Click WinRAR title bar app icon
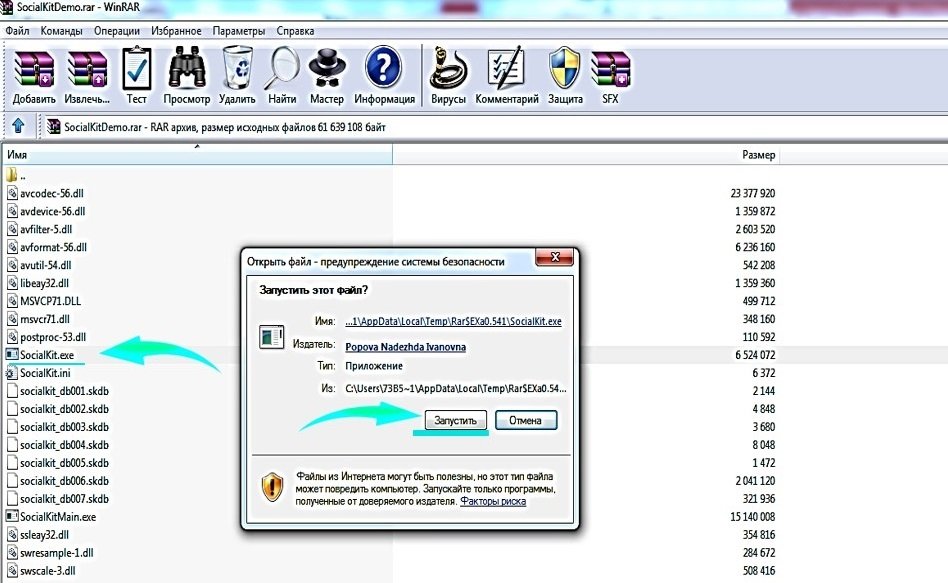Viewport: 948px width, 583px height. (7, 7)
